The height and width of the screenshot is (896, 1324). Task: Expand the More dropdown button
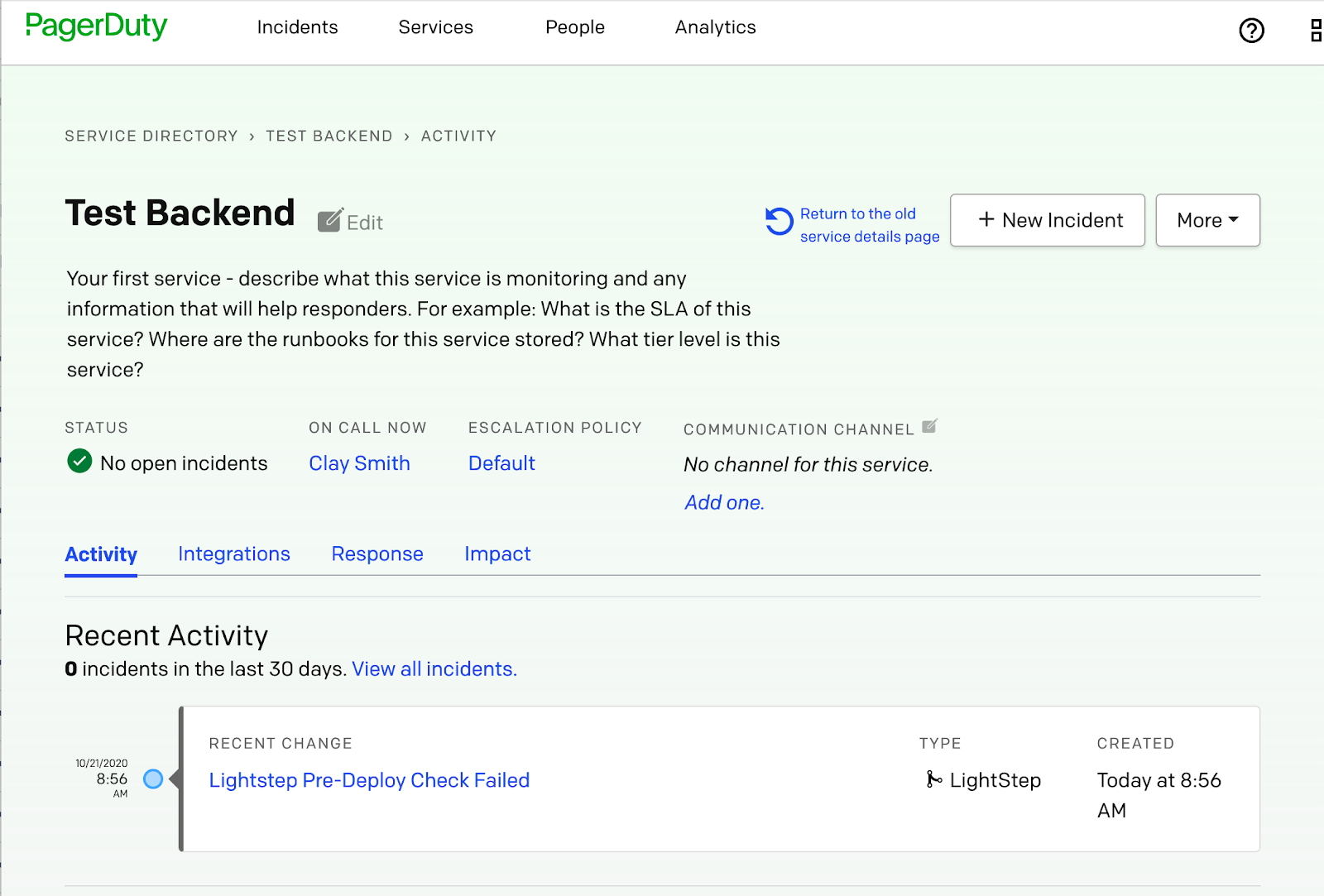click(x=1207, y=220)
